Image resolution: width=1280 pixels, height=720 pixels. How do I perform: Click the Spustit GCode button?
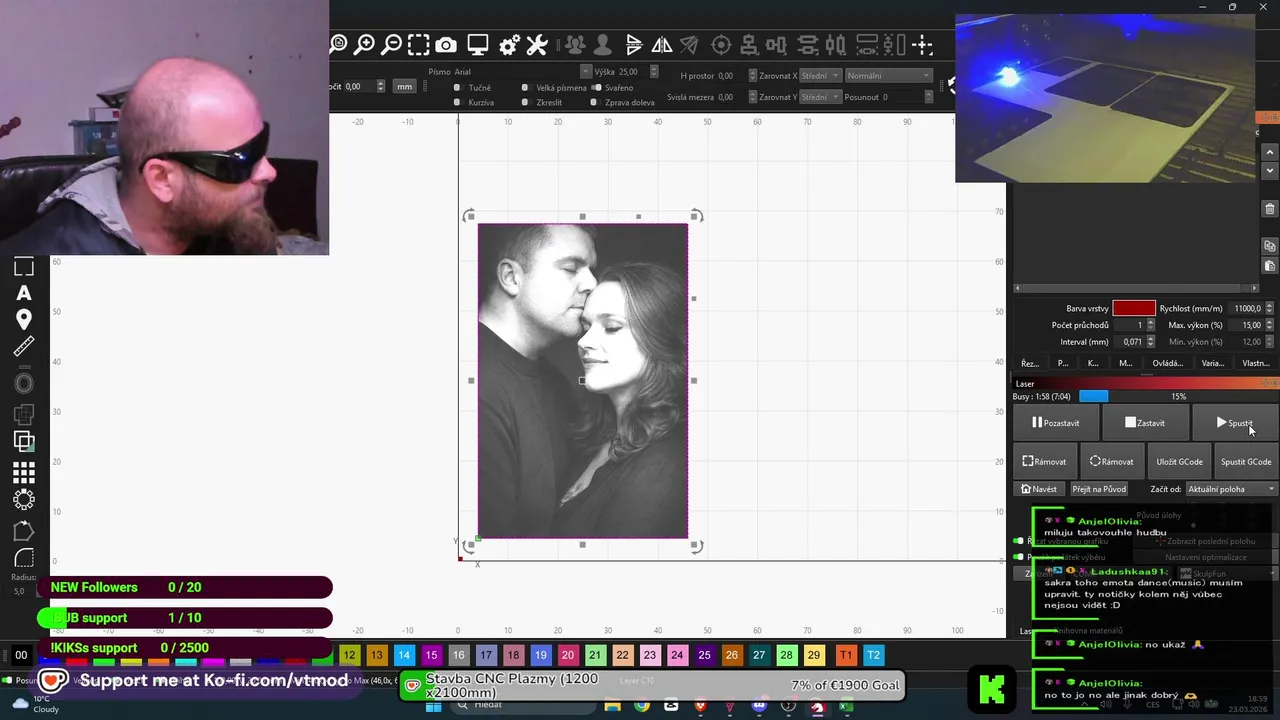[x=1246, y=462]
